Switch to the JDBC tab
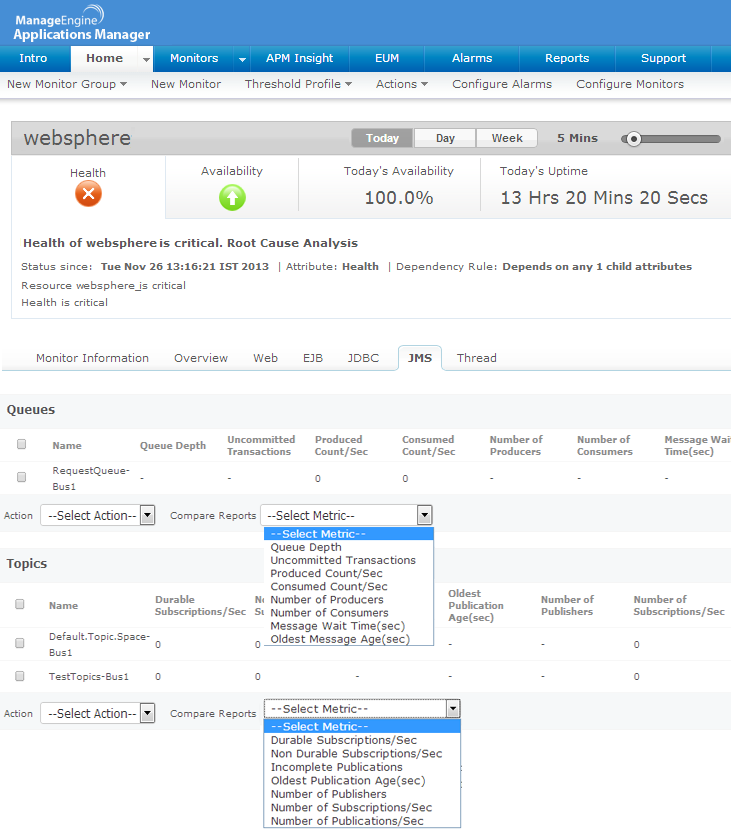This screenshot has width=731, height=830. pos(363,358)
